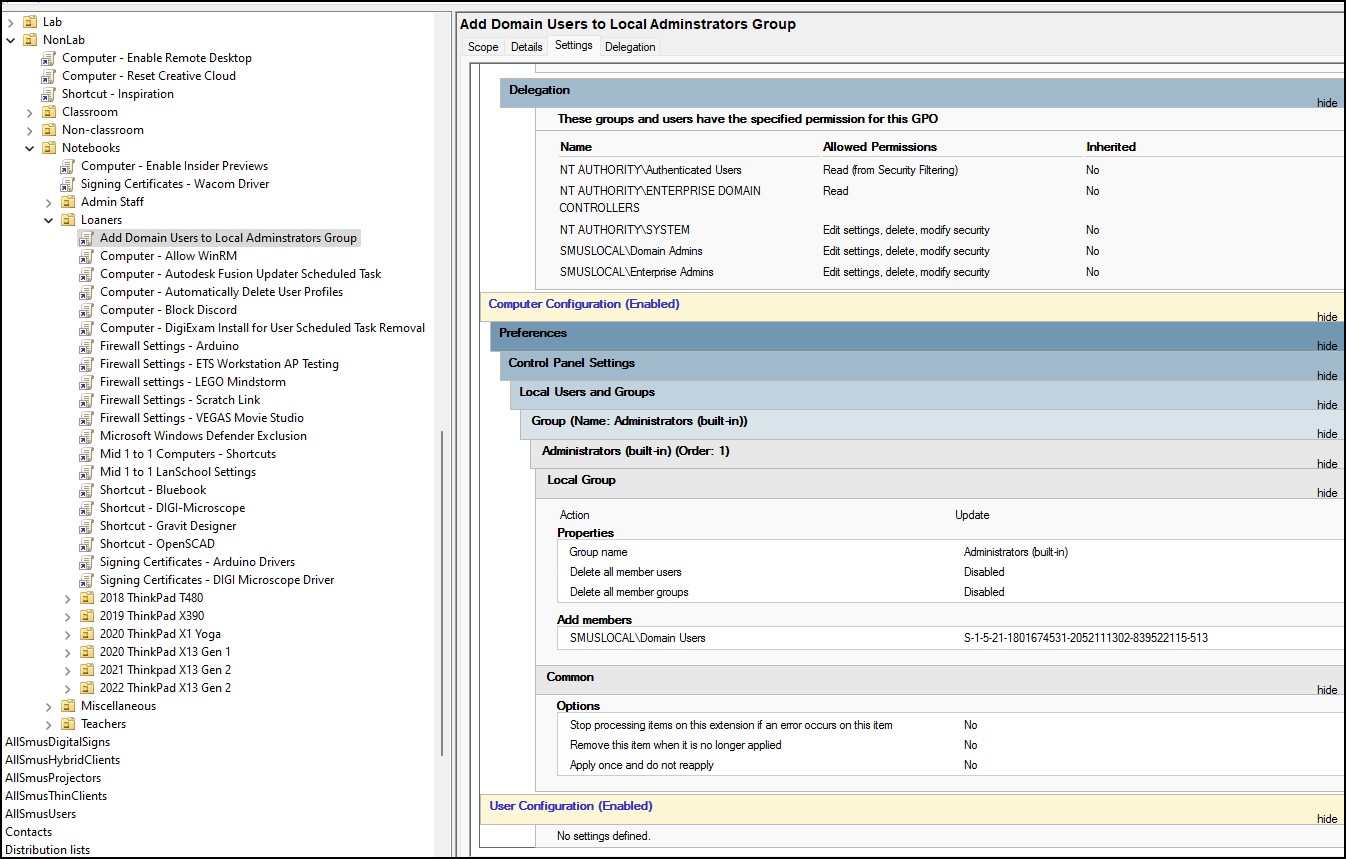Click the 2018 ThinkPad T480 folder icon

click(87, 598)
